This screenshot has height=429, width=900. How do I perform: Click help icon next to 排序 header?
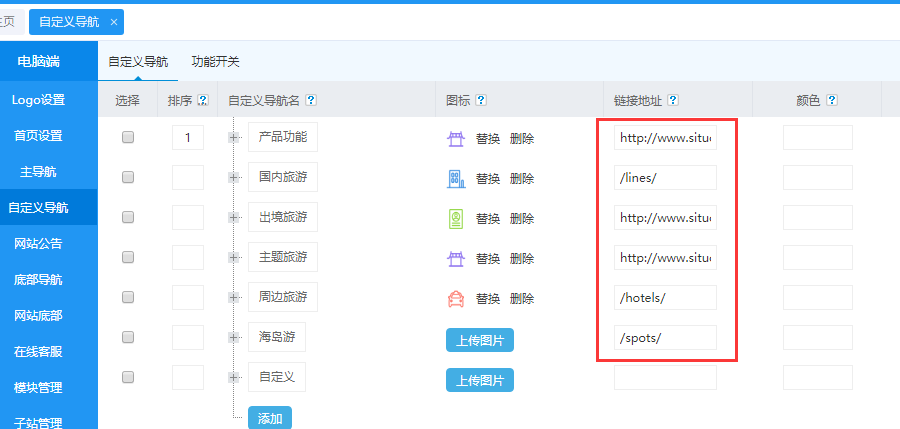click(203, 100)
